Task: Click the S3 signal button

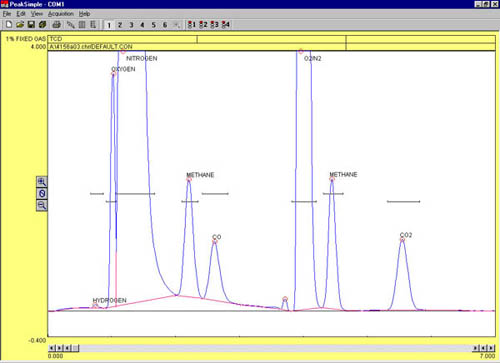Action: coord(214,24)
